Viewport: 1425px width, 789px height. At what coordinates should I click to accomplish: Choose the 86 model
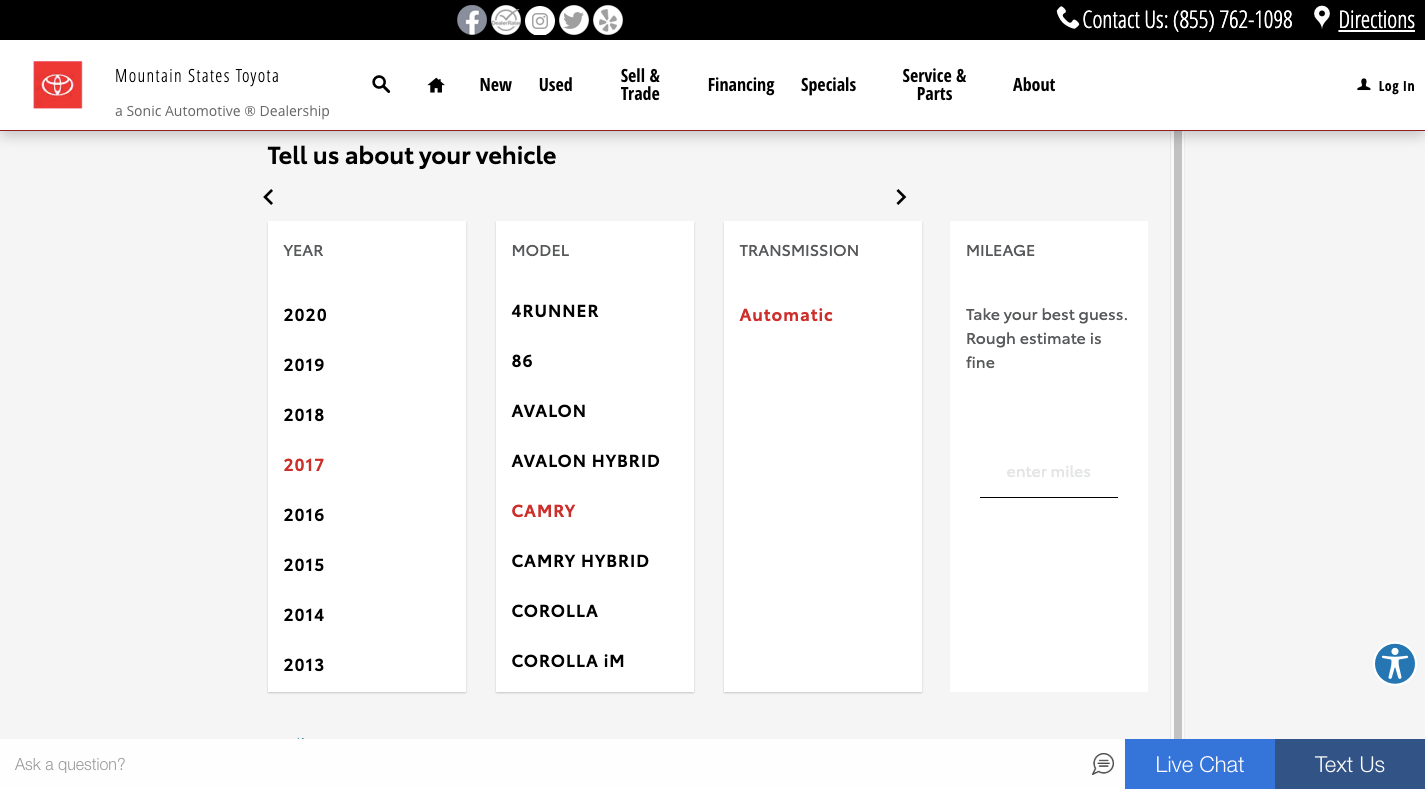[522, 361]
